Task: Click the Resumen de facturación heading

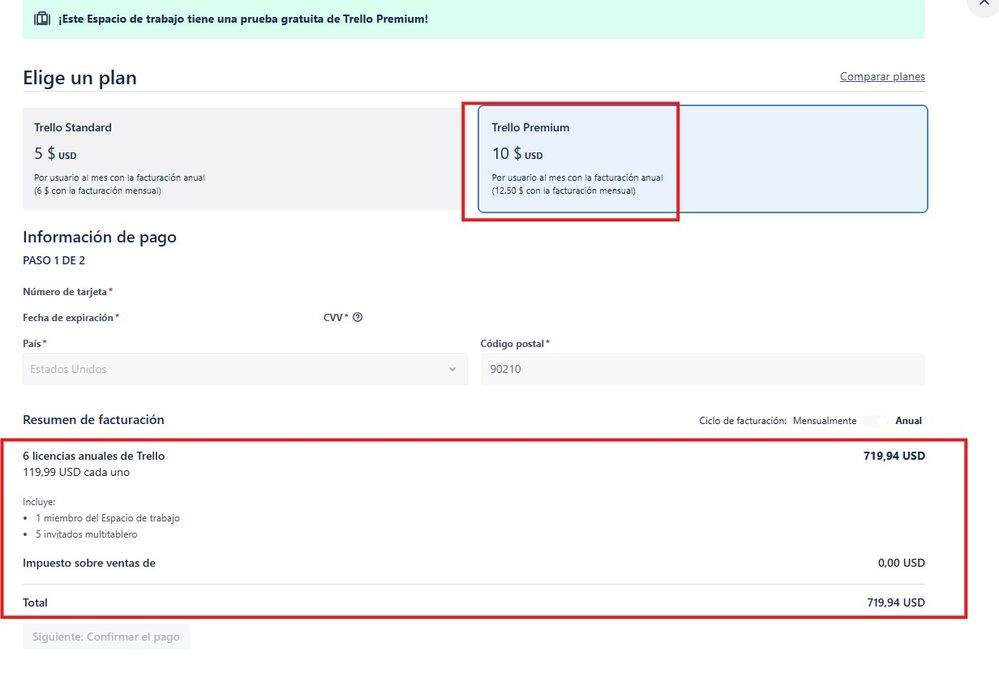Action: [x=94, y=419]
